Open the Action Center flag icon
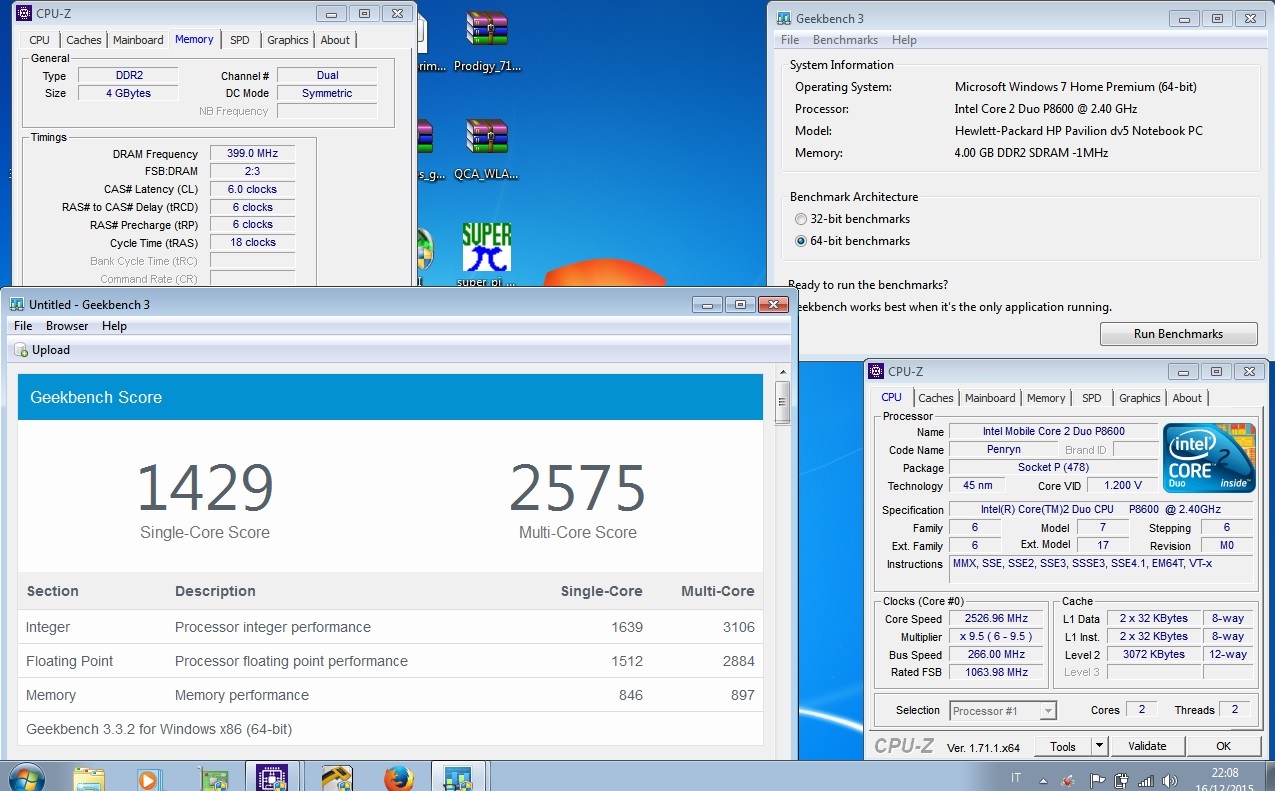Image resolution: width=1275 pixels, height=791 pixels. (x=1097, y=780)
